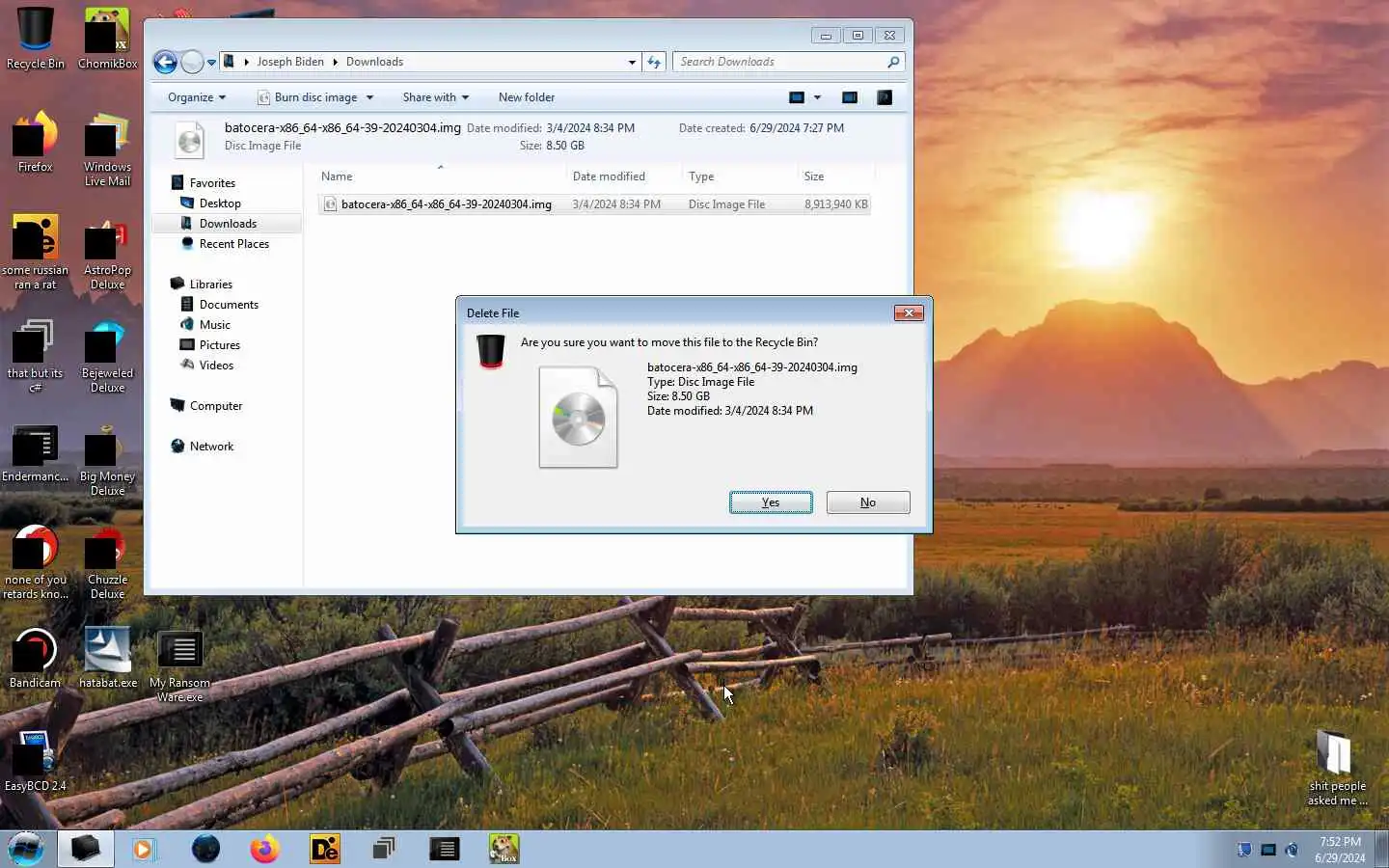
Task: Click the taskbar clock showing 7:52 PM
Action: [1340, 850]
